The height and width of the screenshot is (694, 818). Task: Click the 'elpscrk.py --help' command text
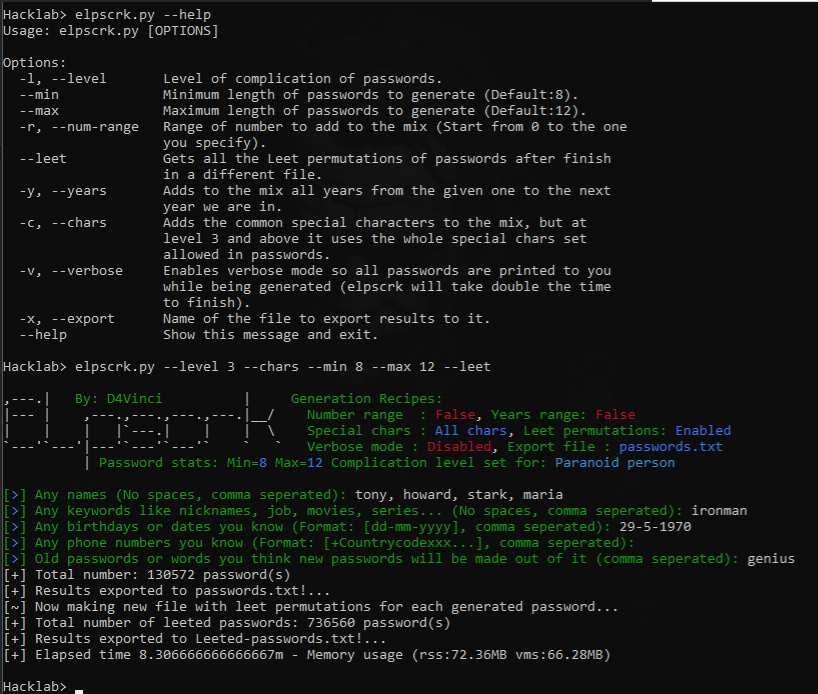coord(142,15)
